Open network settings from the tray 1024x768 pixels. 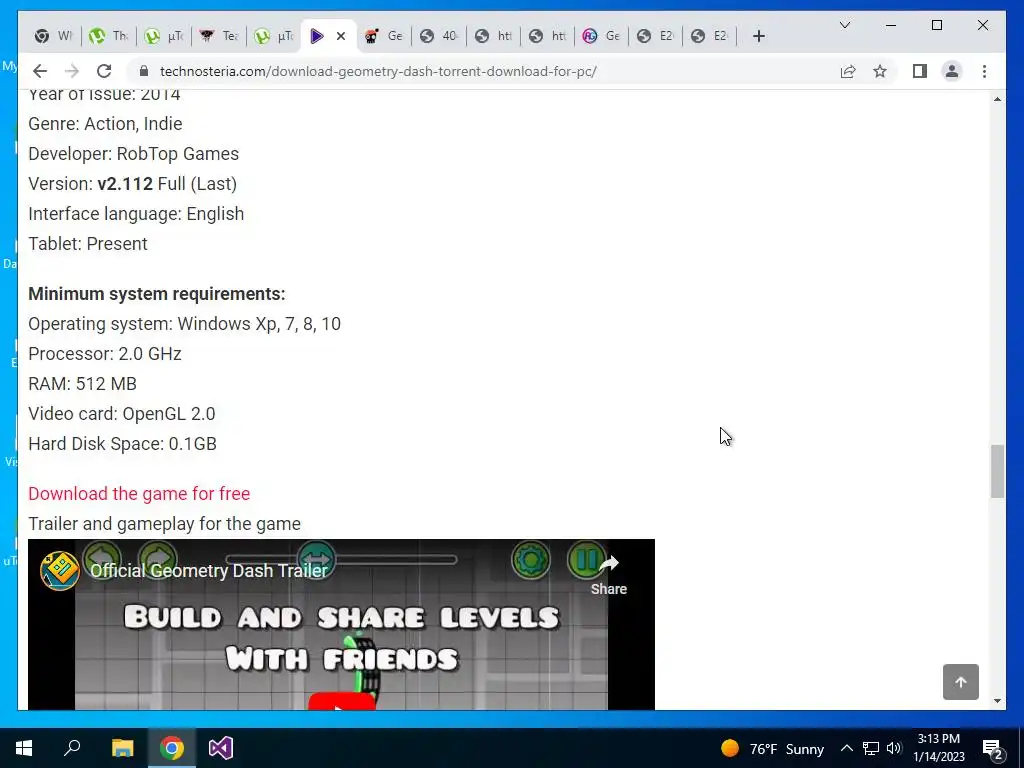[871, 748]
